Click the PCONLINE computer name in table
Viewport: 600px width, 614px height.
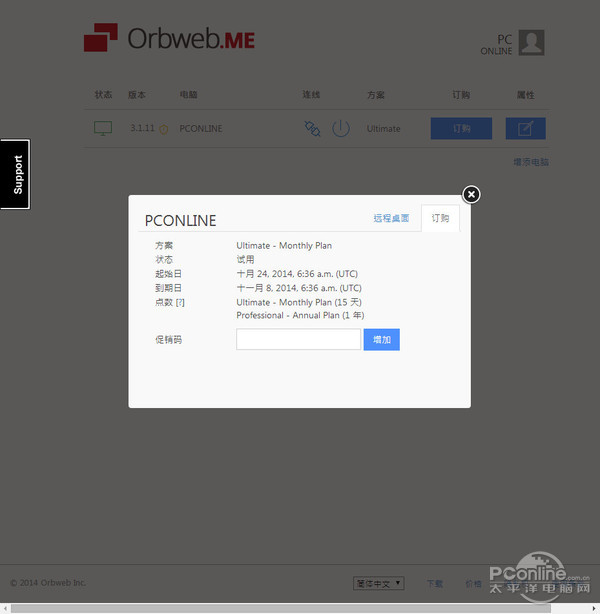[x=201, y=128]
